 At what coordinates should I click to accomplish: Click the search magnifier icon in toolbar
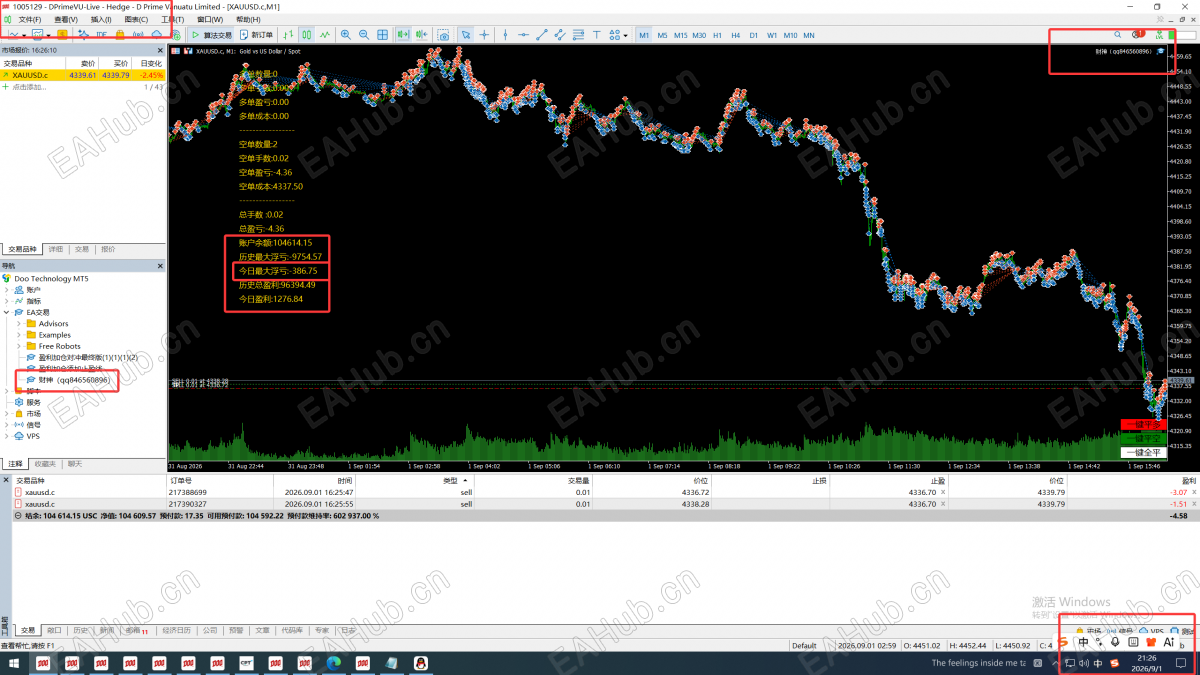pos(1118,35)
